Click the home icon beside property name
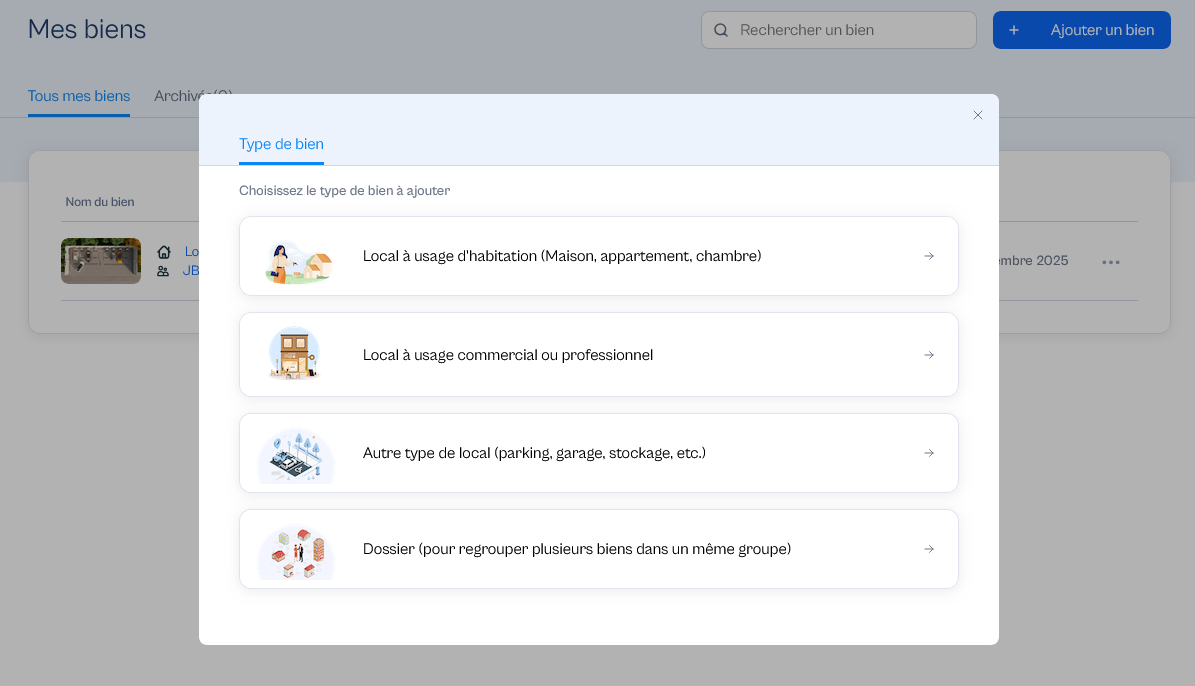The width and height of the screenshot is (1195, 686). click(x=164, y=252)
